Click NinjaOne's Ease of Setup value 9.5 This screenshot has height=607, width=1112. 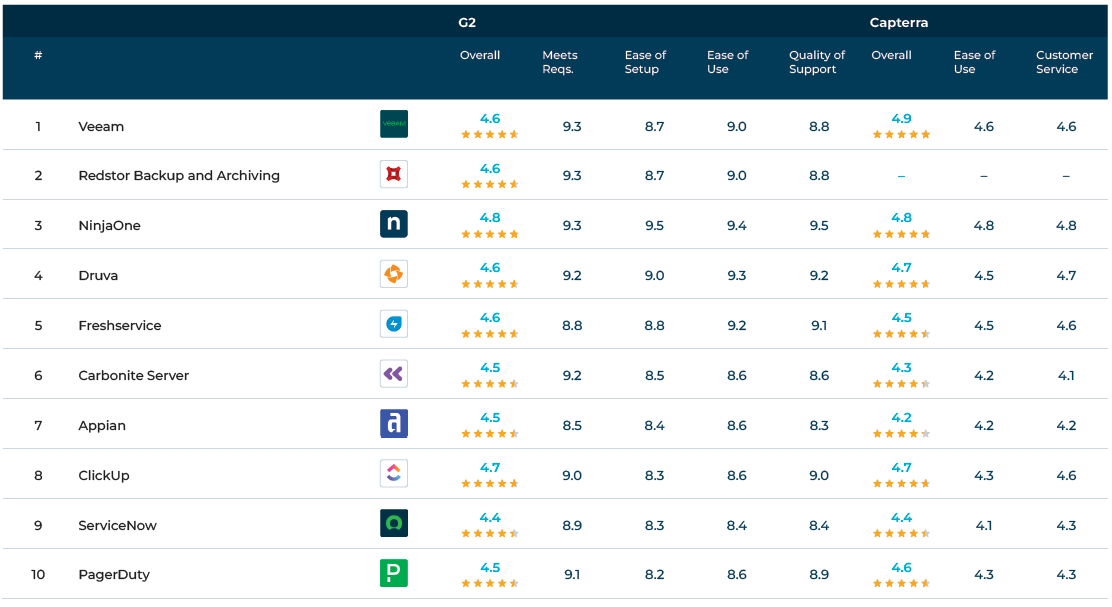(655, 225)
